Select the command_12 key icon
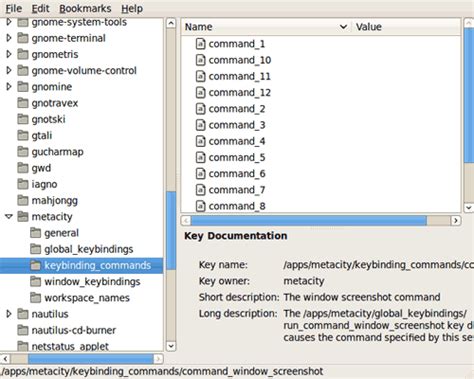 click(200, 92)
